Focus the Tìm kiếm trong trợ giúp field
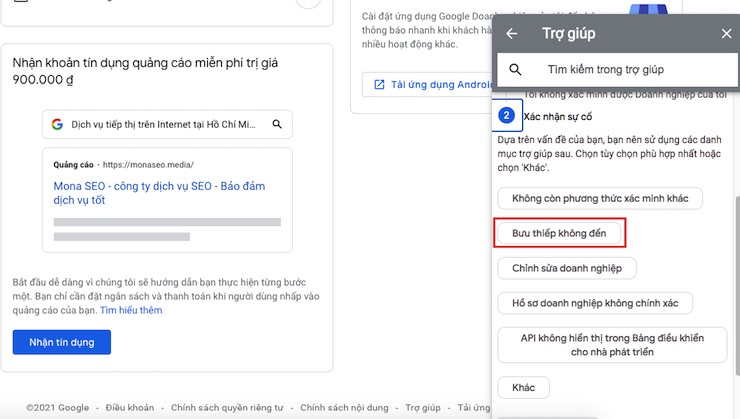Image resolution: width=740 pixels, height=419 pixels. pos(617,70)
